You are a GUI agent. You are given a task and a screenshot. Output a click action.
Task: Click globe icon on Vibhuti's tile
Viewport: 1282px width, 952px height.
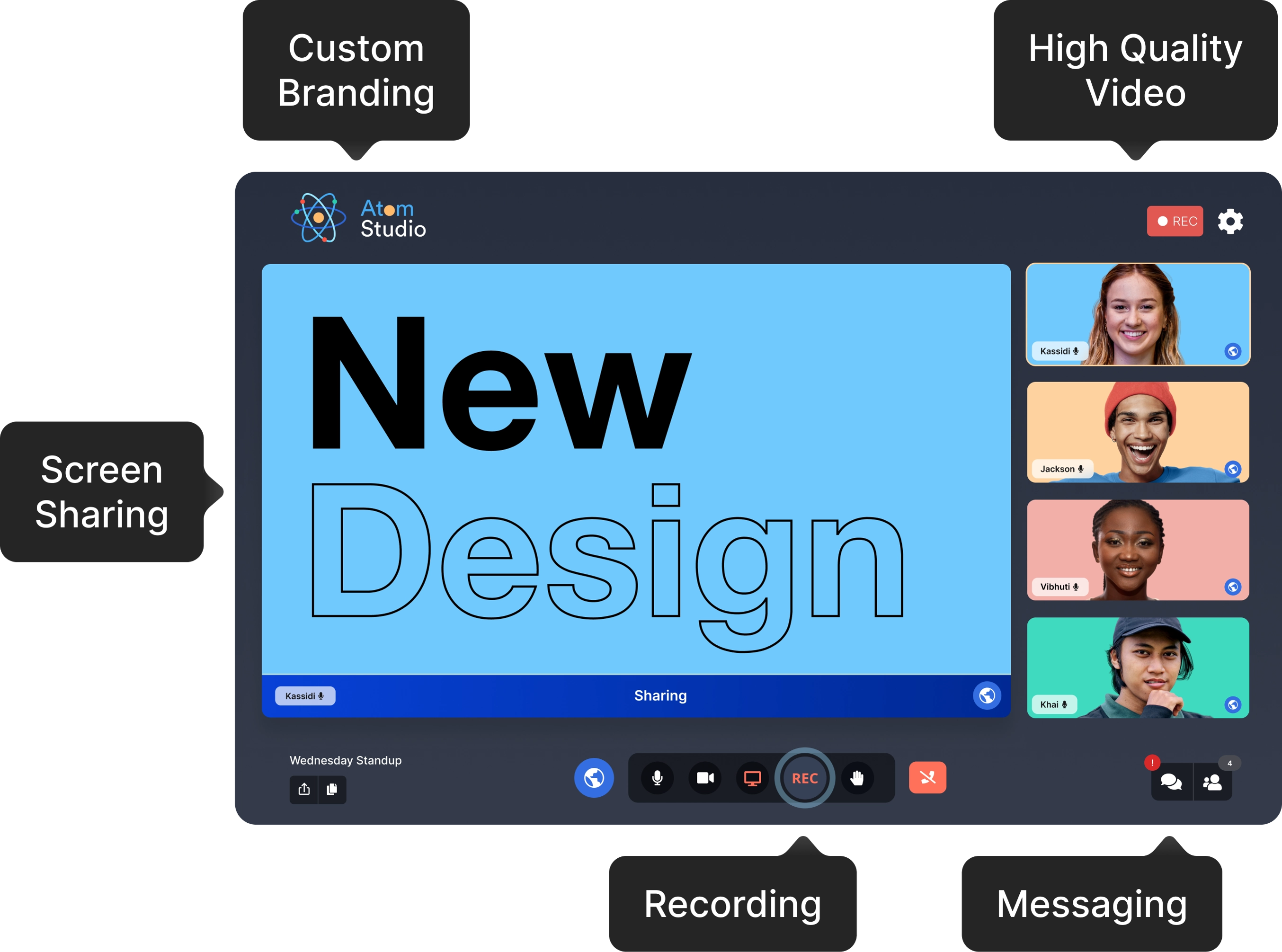click(x=1232, y=587)
